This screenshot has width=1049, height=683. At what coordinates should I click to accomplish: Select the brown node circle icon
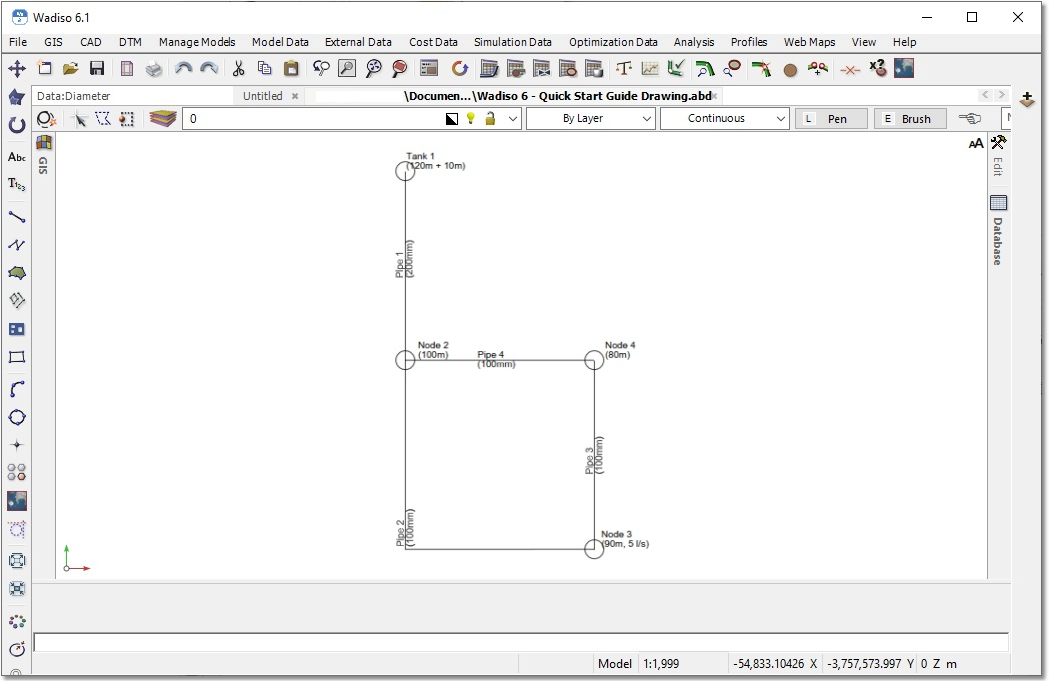[x=790, y=70]
